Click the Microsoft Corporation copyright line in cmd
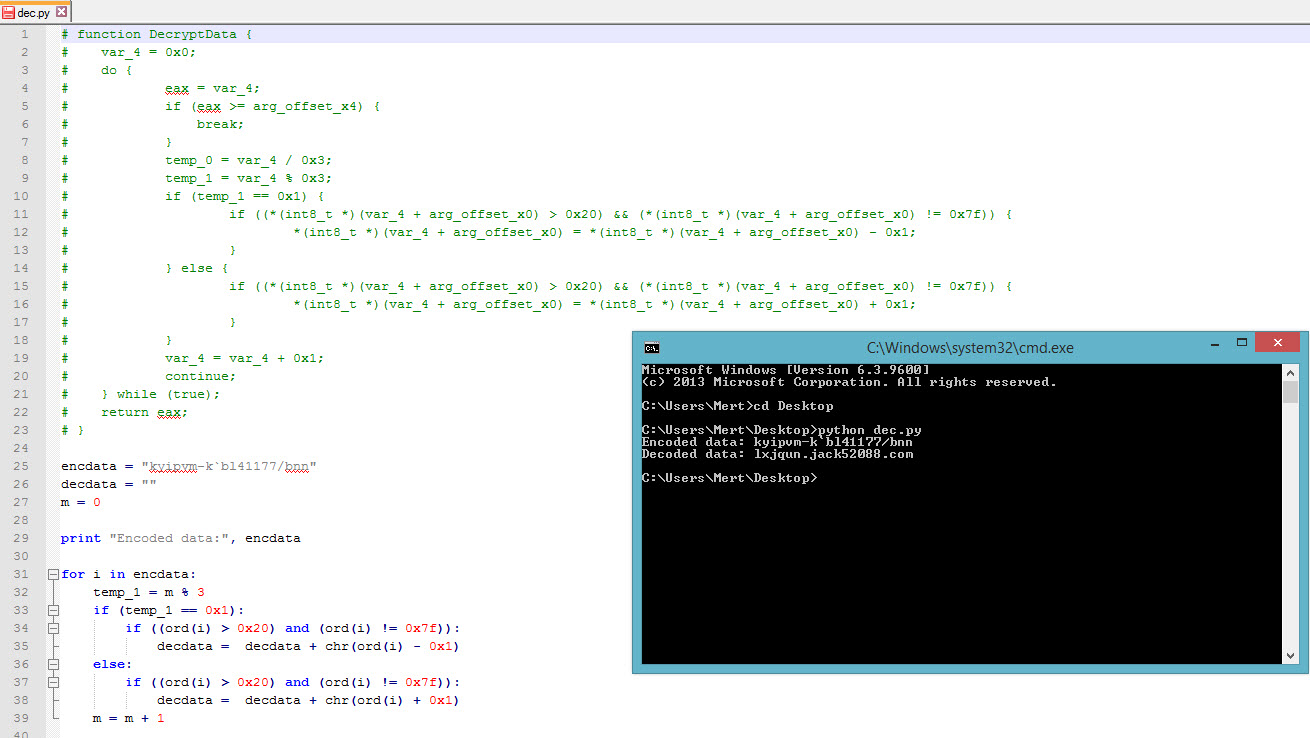The image size is (1310, 738). tap(849, 382)
